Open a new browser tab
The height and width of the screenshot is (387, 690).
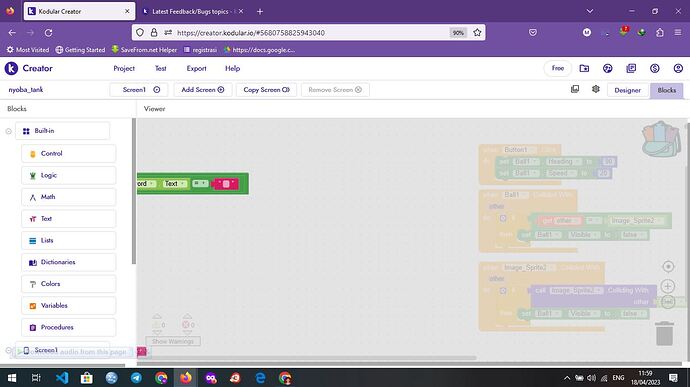pos(260,11)
